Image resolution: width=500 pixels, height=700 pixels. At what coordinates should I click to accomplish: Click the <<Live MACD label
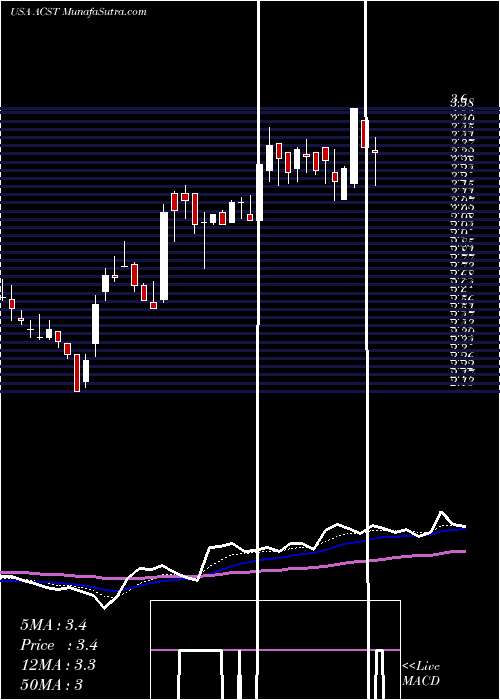click(x=421, y=673)
